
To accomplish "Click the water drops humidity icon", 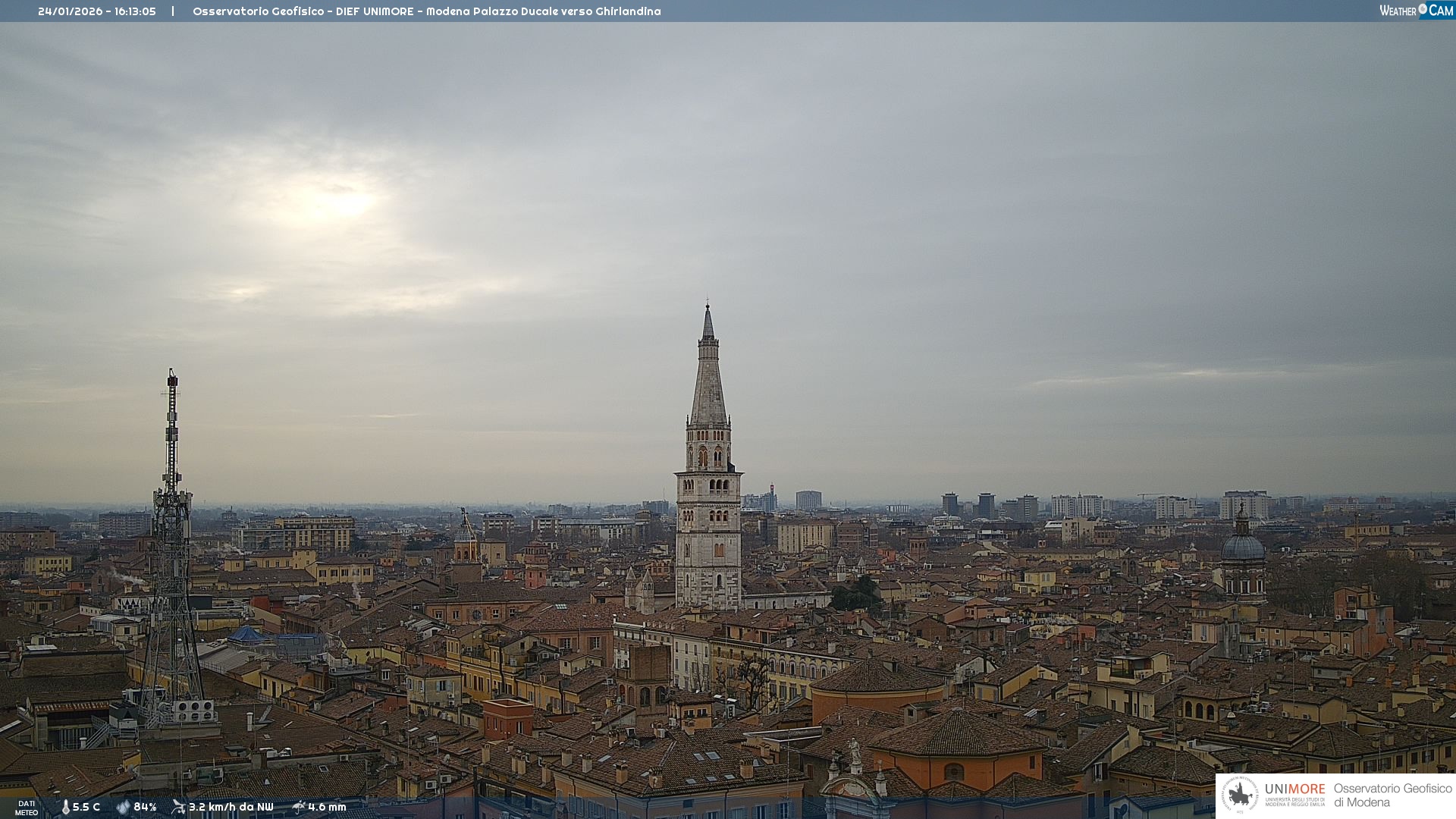I will [x=123, y=808].
